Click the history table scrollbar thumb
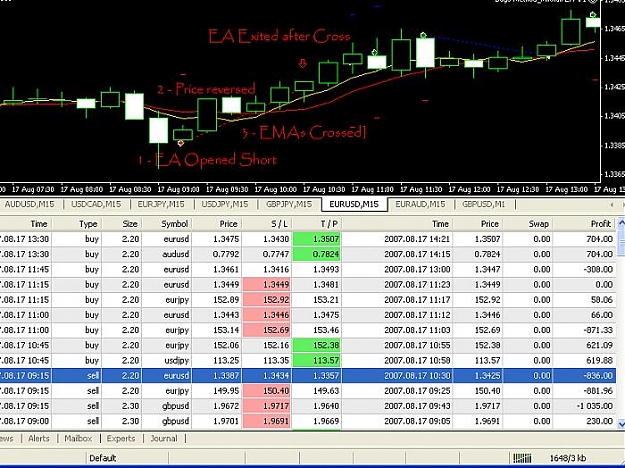 coord(621,242)
